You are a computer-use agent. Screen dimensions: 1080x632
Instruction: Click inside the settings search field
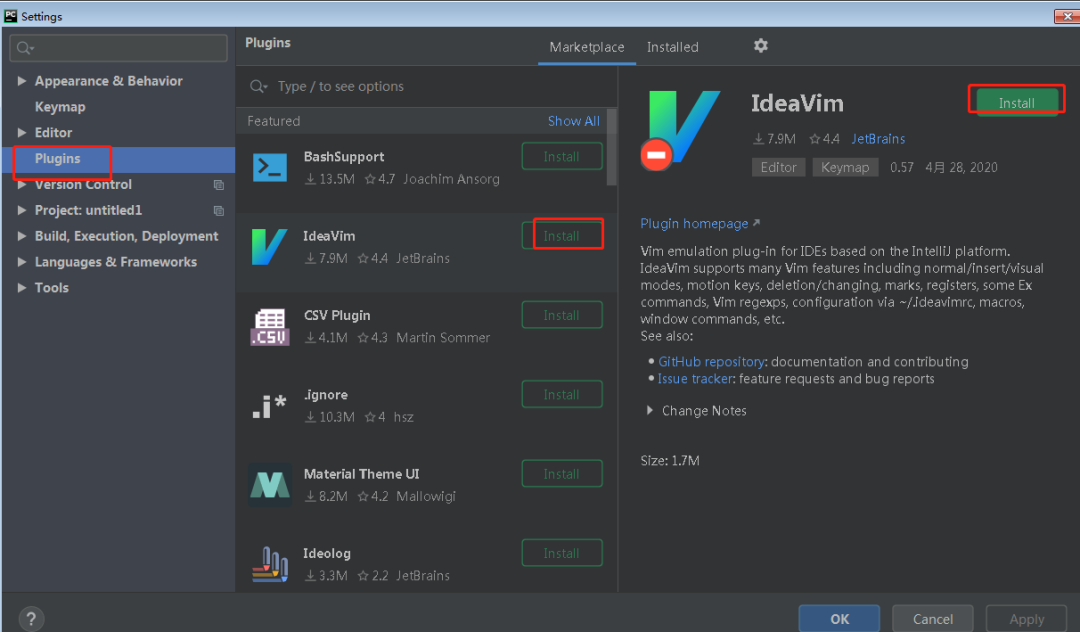(118, 48)
